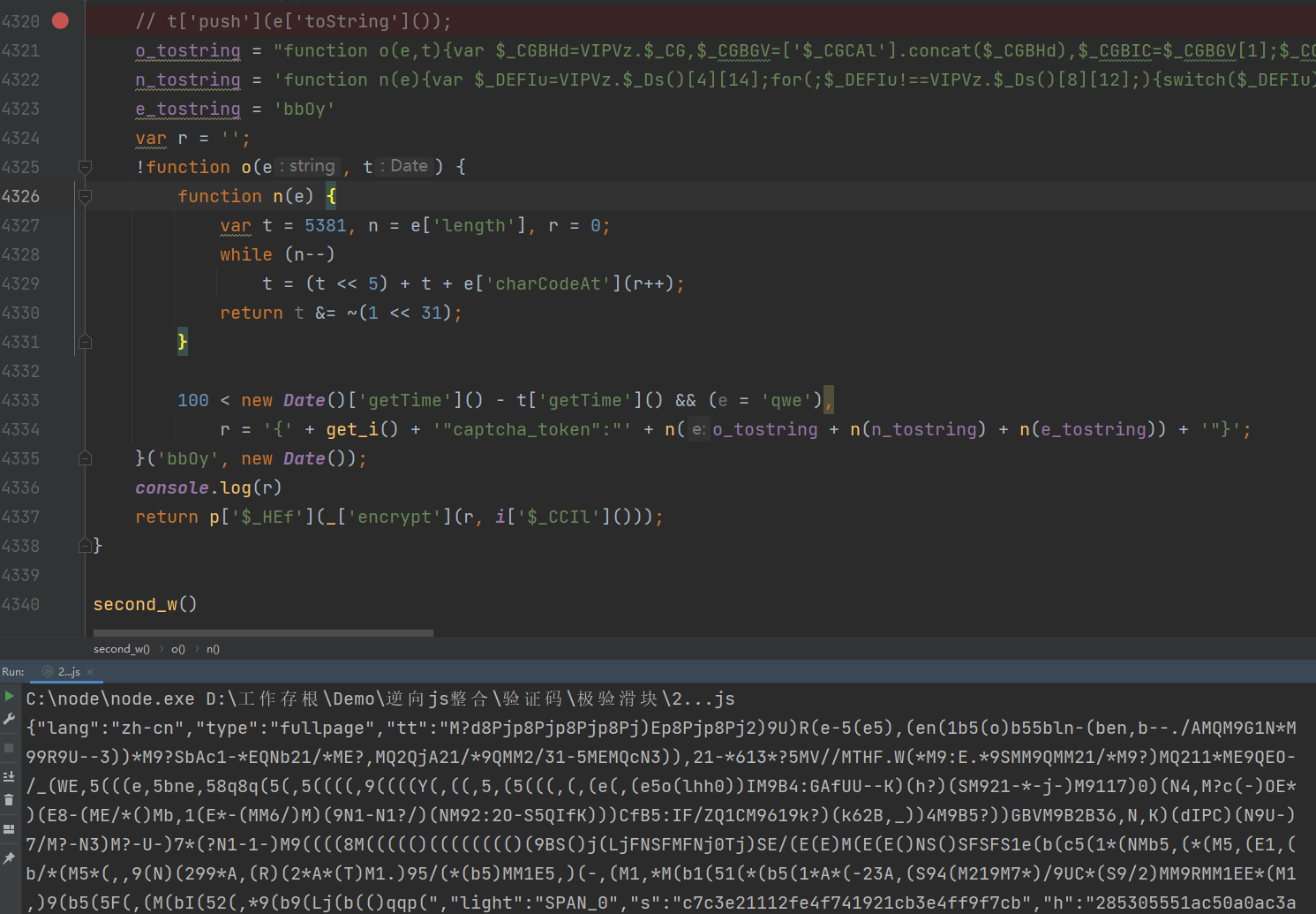The height and width of the screenshot is (914, 1316).
Task: Click "return t &= ~(1 << 31);" line
Action: pyautogui.click(x=341, y=313)
